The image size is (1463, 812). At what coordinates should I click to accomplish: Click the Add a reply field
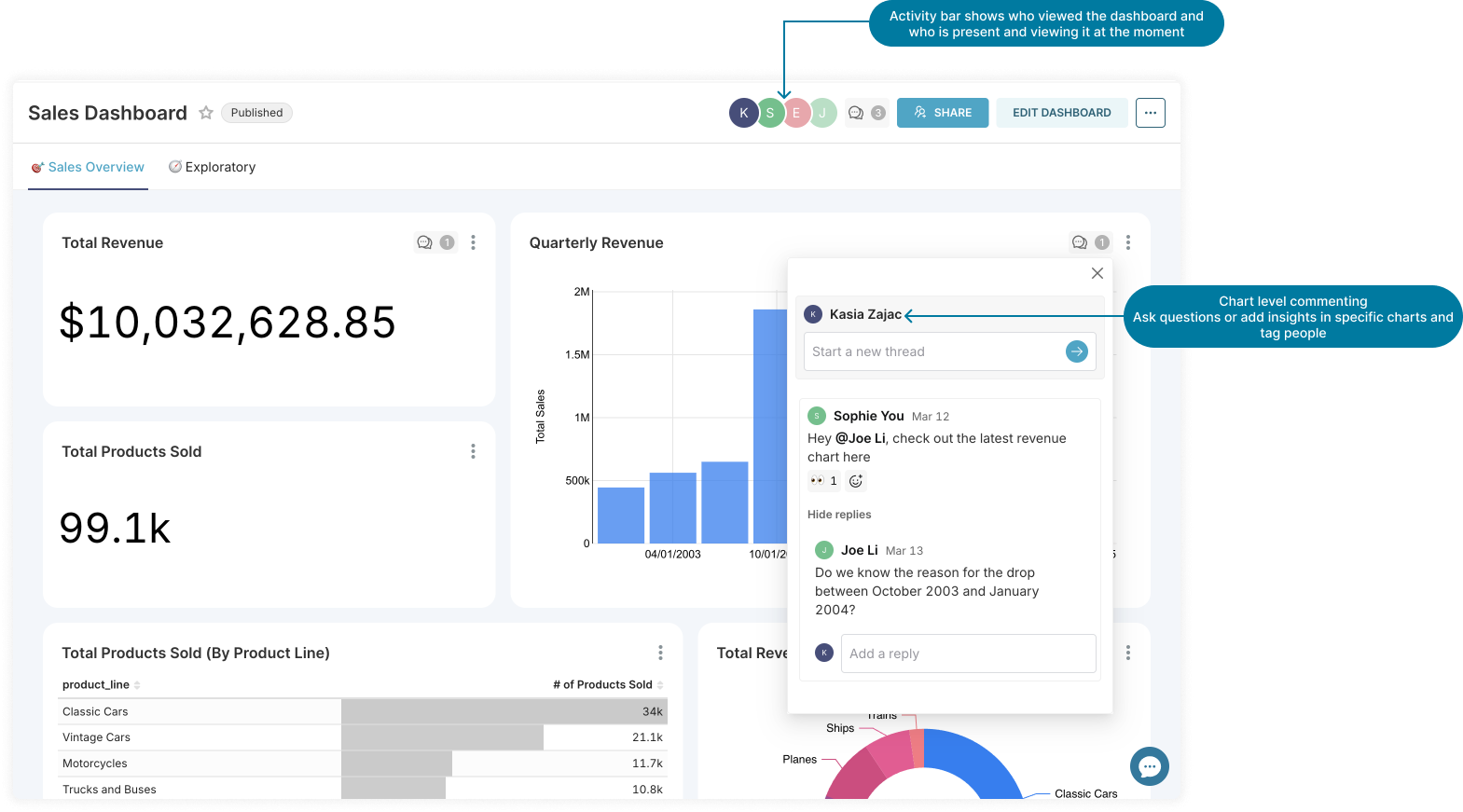pyautogui.click(x=968, y=654)
